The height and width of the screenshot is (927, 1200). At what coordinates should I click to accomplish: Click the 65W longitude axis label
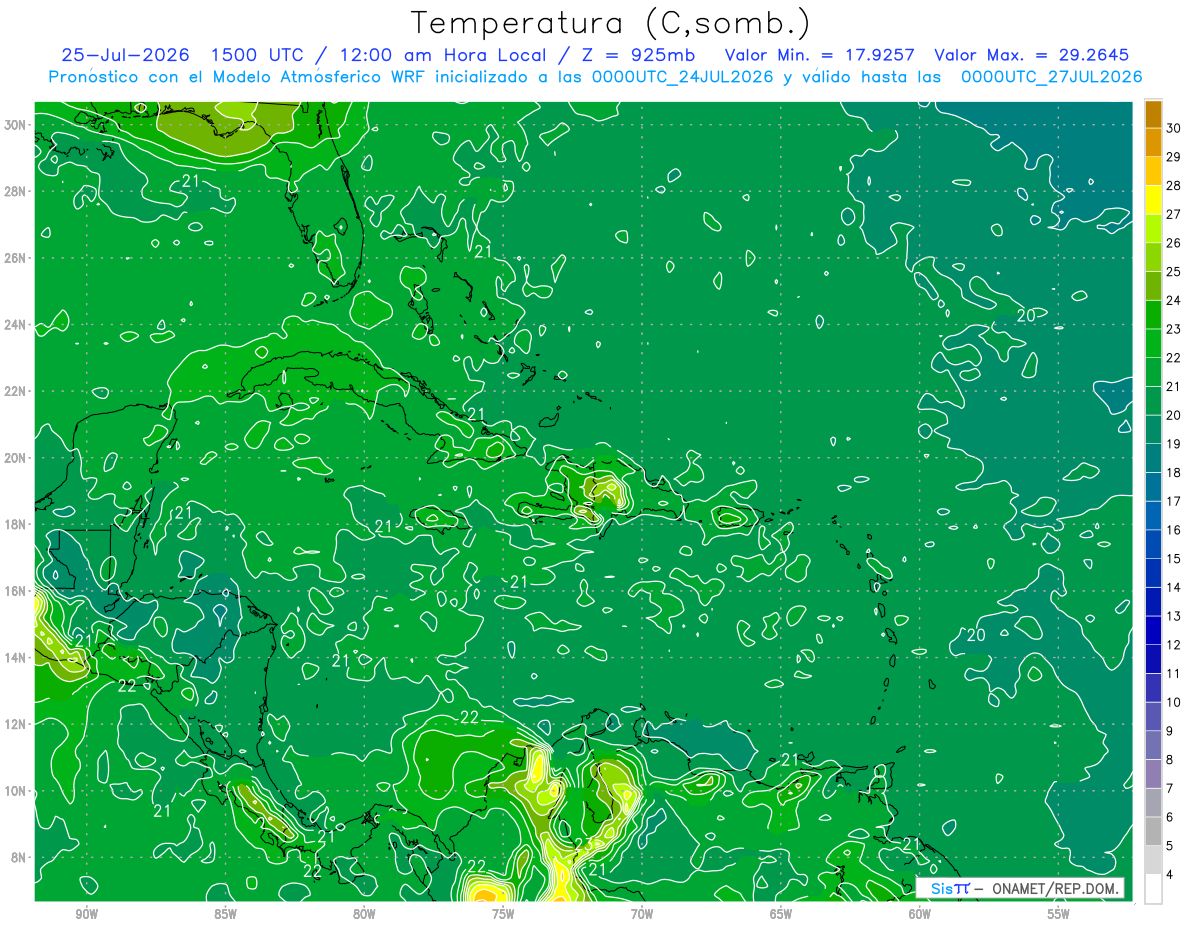(x=781, y=914)
